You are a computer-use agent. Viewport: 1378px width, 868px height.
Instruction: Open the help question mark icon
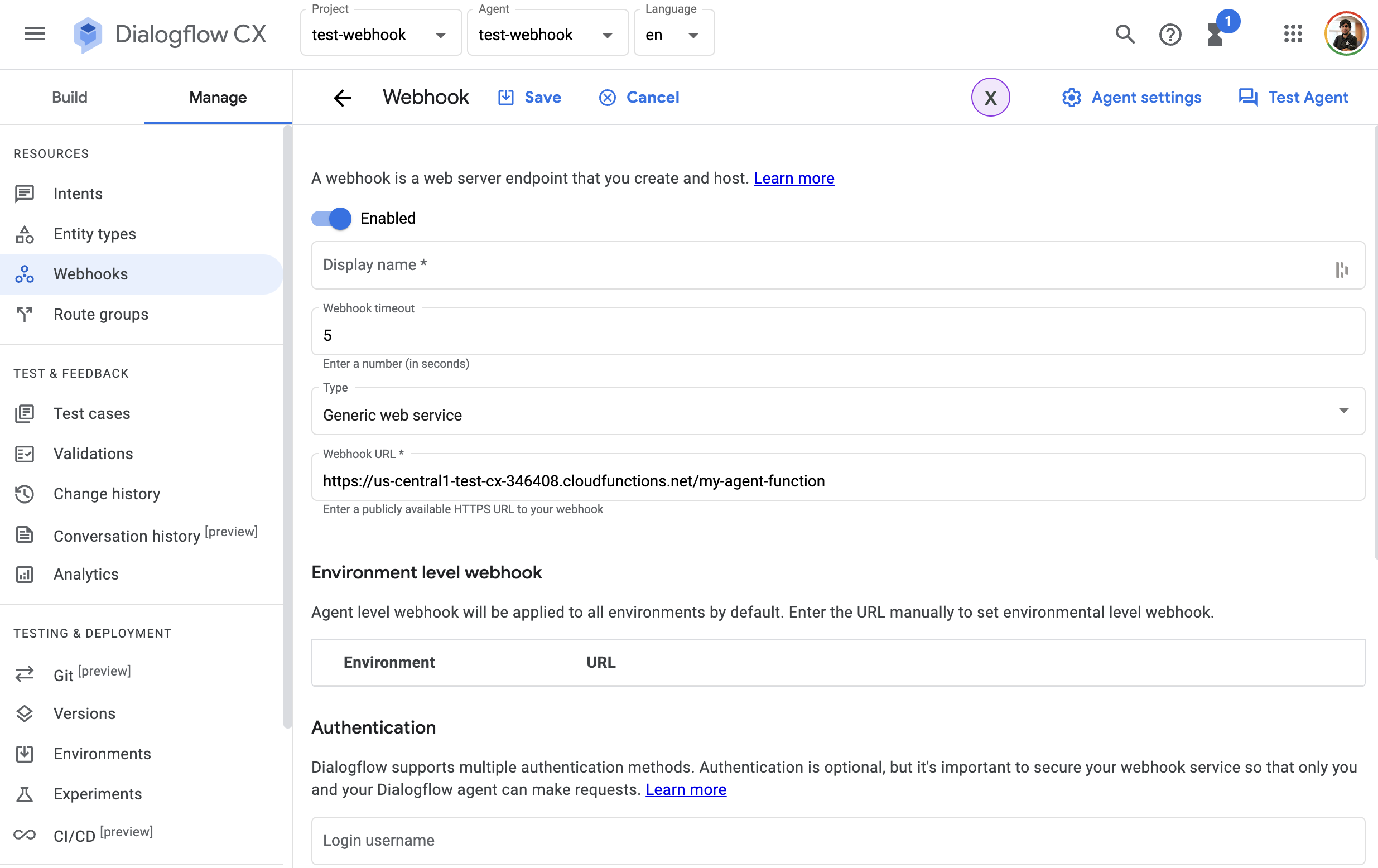1170,35
